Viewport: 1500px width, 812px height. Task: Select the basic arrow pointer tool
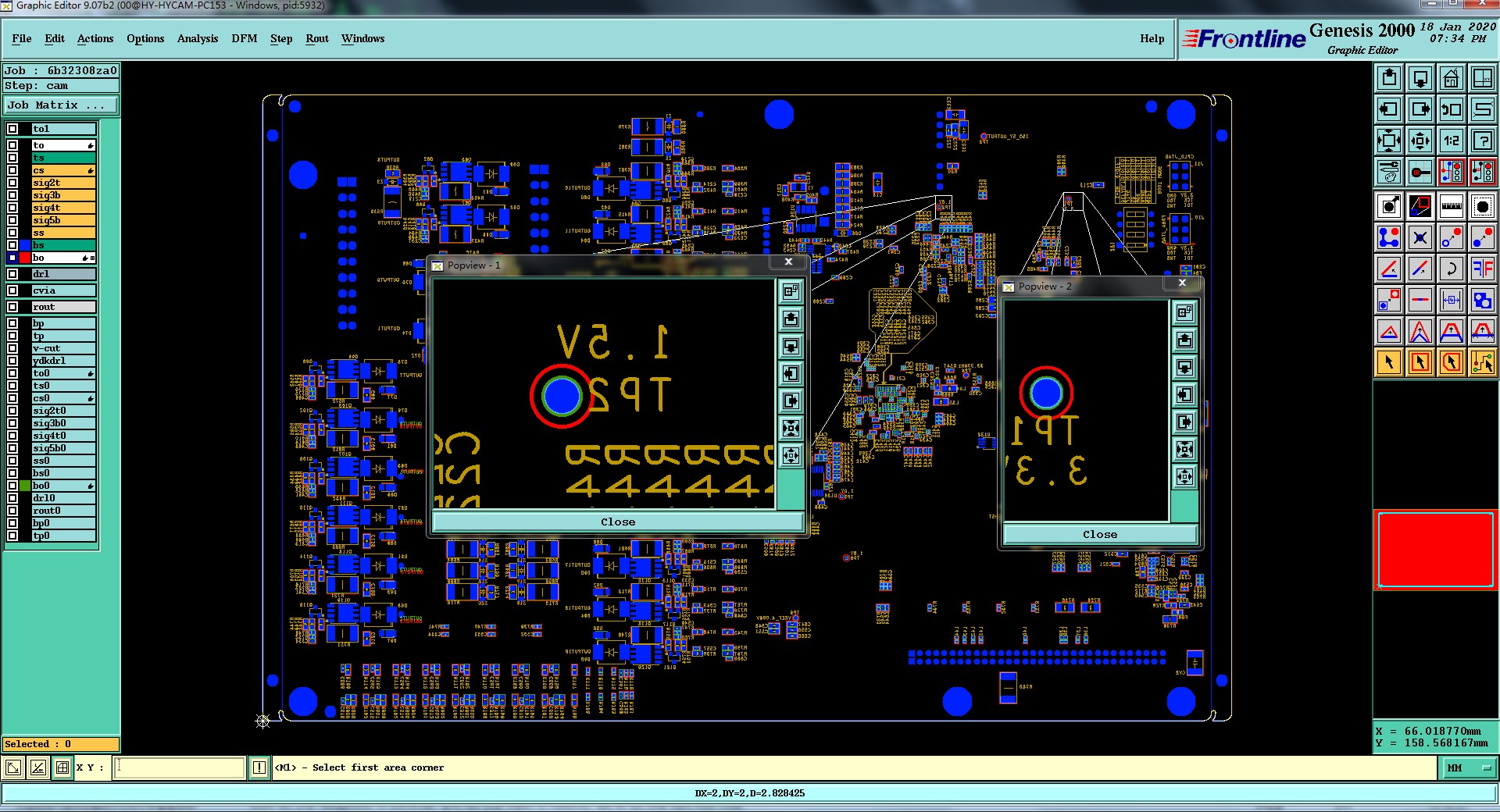click(1388, 362)
